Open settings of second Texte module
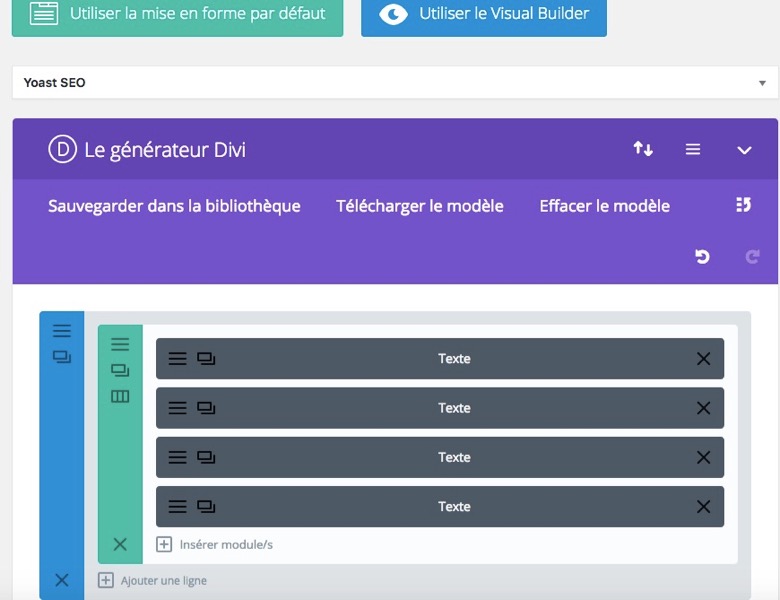Viewport: 780px width, 600px height. coord(178,408)
